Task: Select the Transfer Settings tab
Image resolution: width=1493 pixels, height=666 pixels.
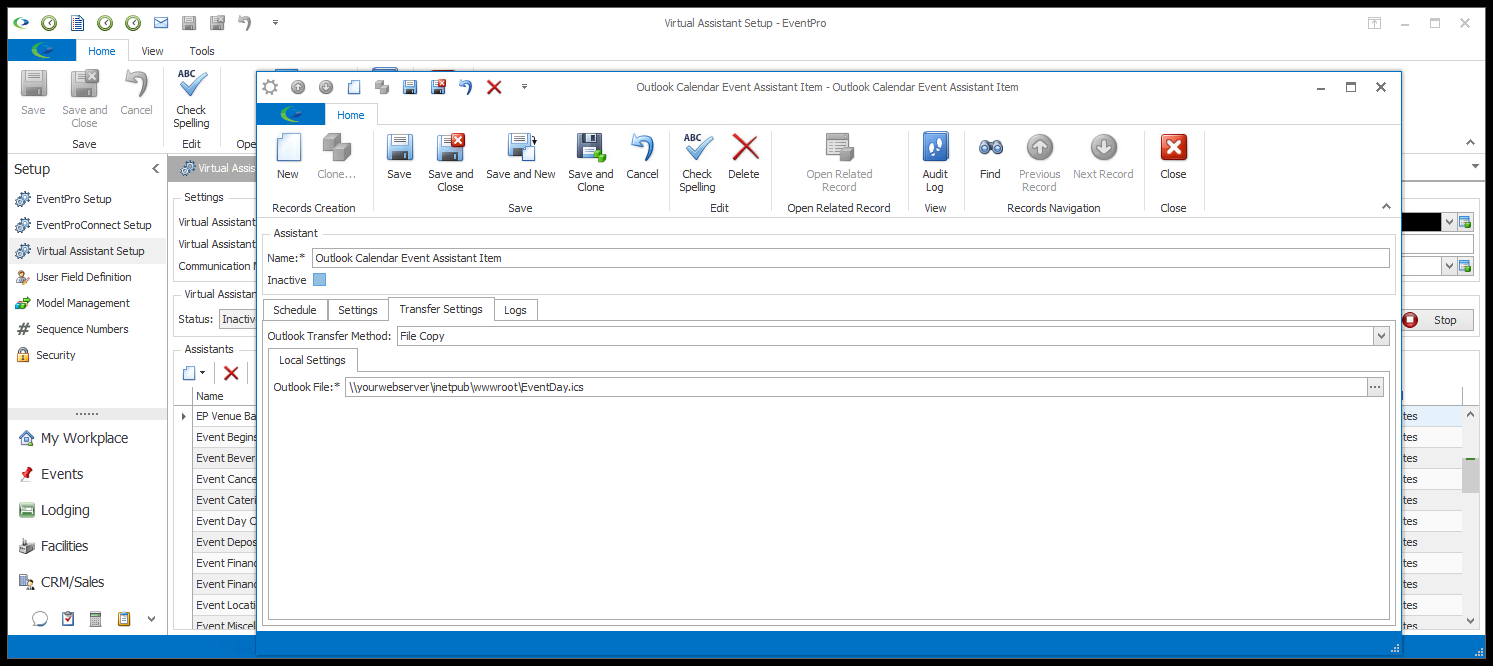Action: coord(441,309)
